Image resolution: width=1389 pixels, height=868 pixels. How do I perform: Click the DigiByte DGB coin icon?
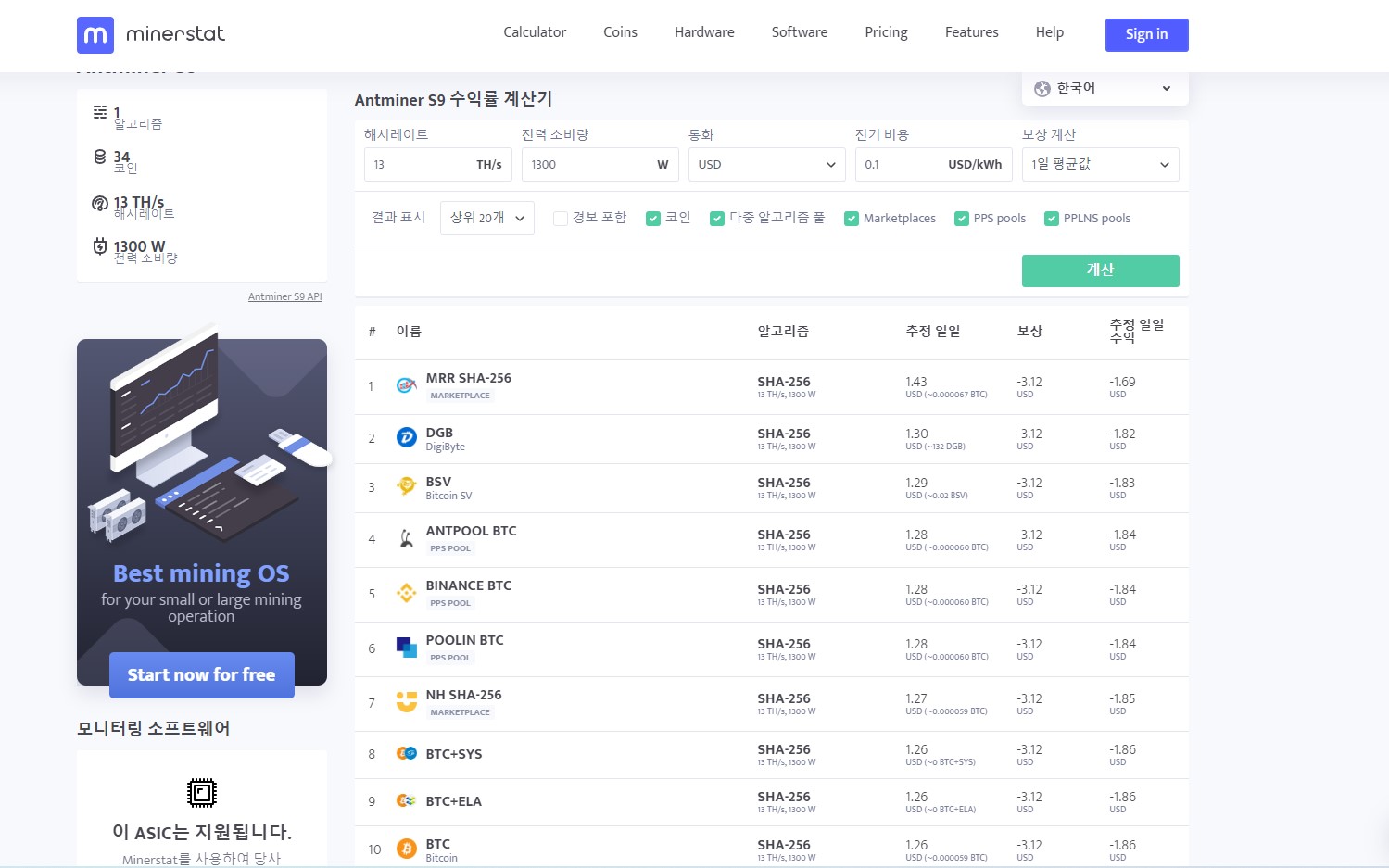pos(406,437)
